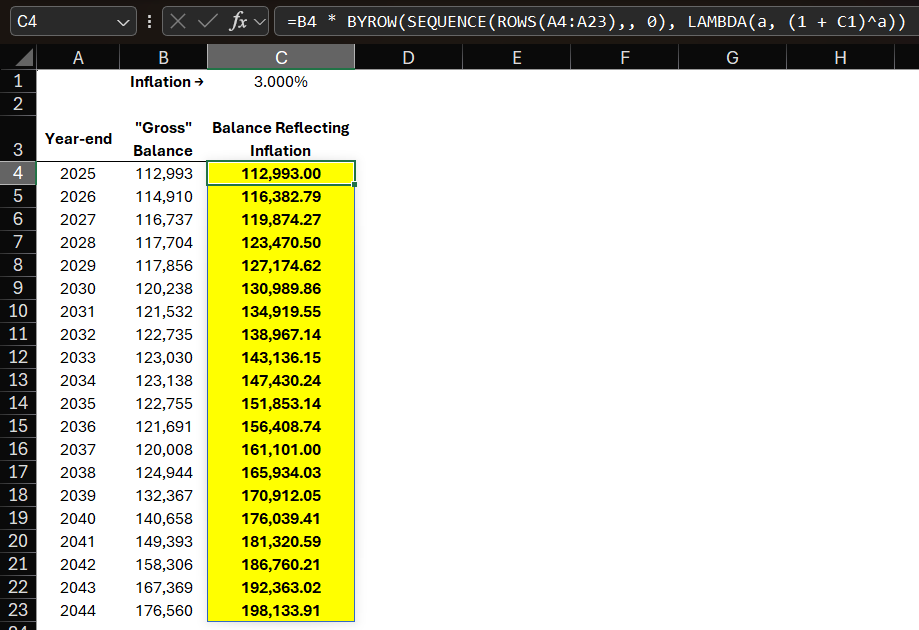The width and height of the screenshot is (919, 630).
Task: Click inside the formula bar text
Action: point(596,22)
